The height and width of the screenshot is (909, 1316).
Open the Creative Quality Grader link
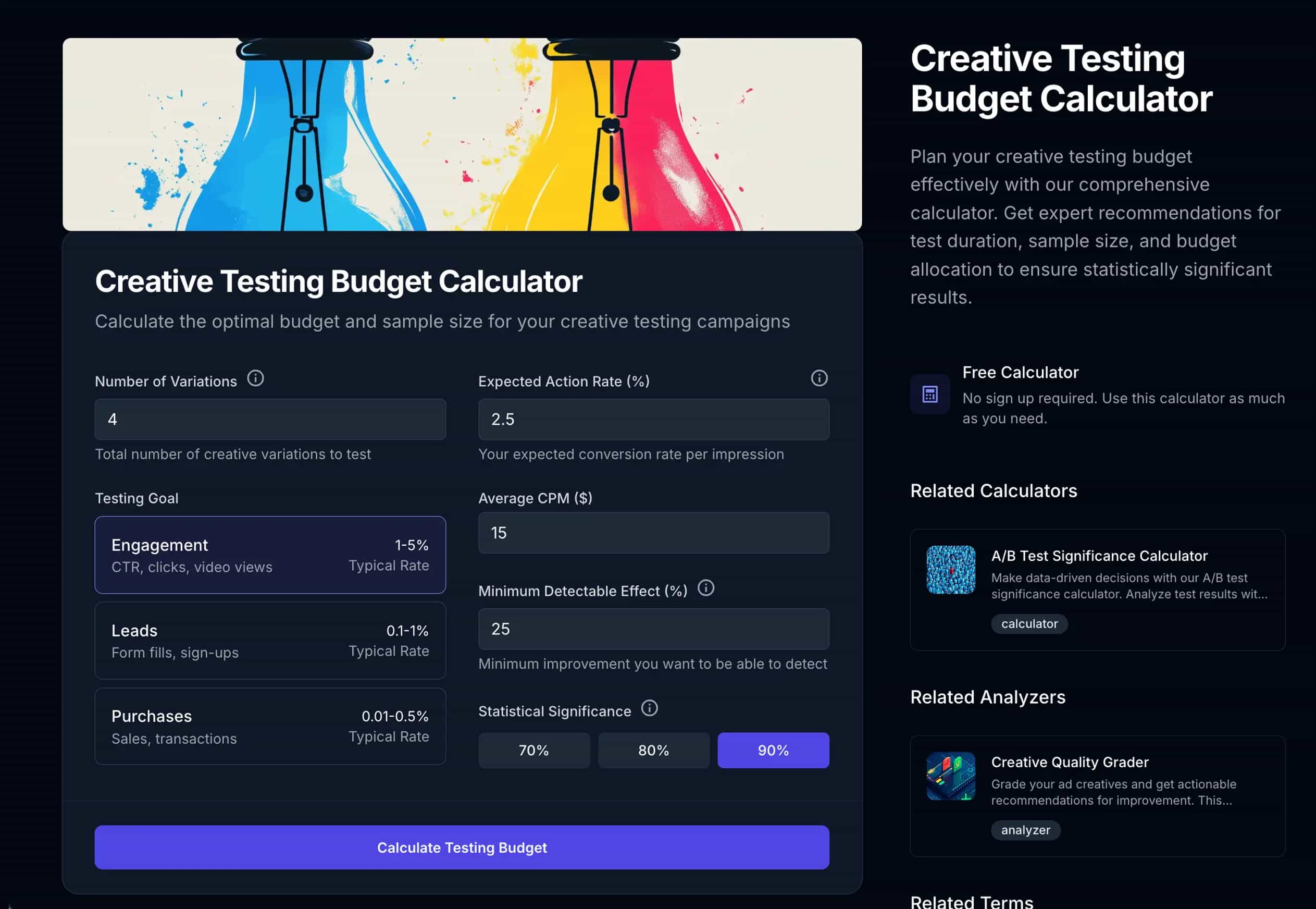(x=1070, y=762)
